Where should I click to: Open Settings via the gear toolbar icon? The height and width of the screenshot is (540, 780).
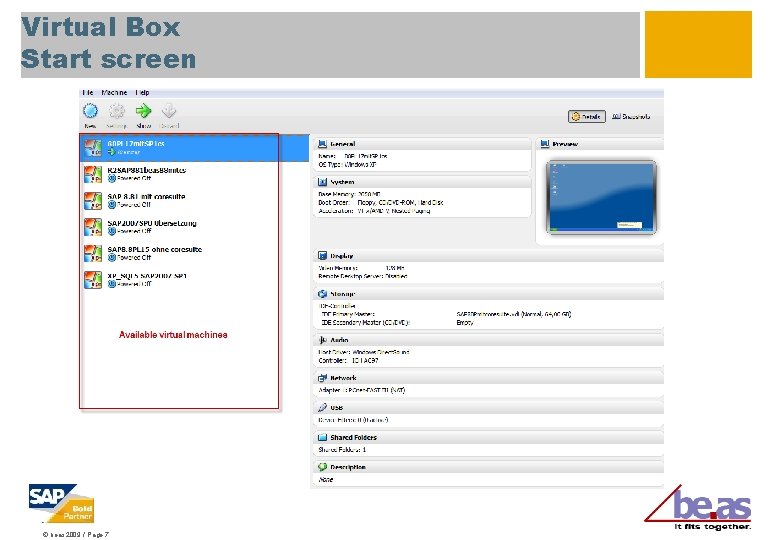(x=117, y=111)
